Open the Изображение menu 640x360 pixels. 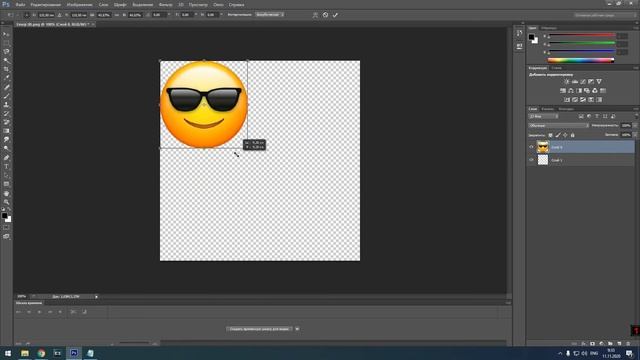[79, 5]
